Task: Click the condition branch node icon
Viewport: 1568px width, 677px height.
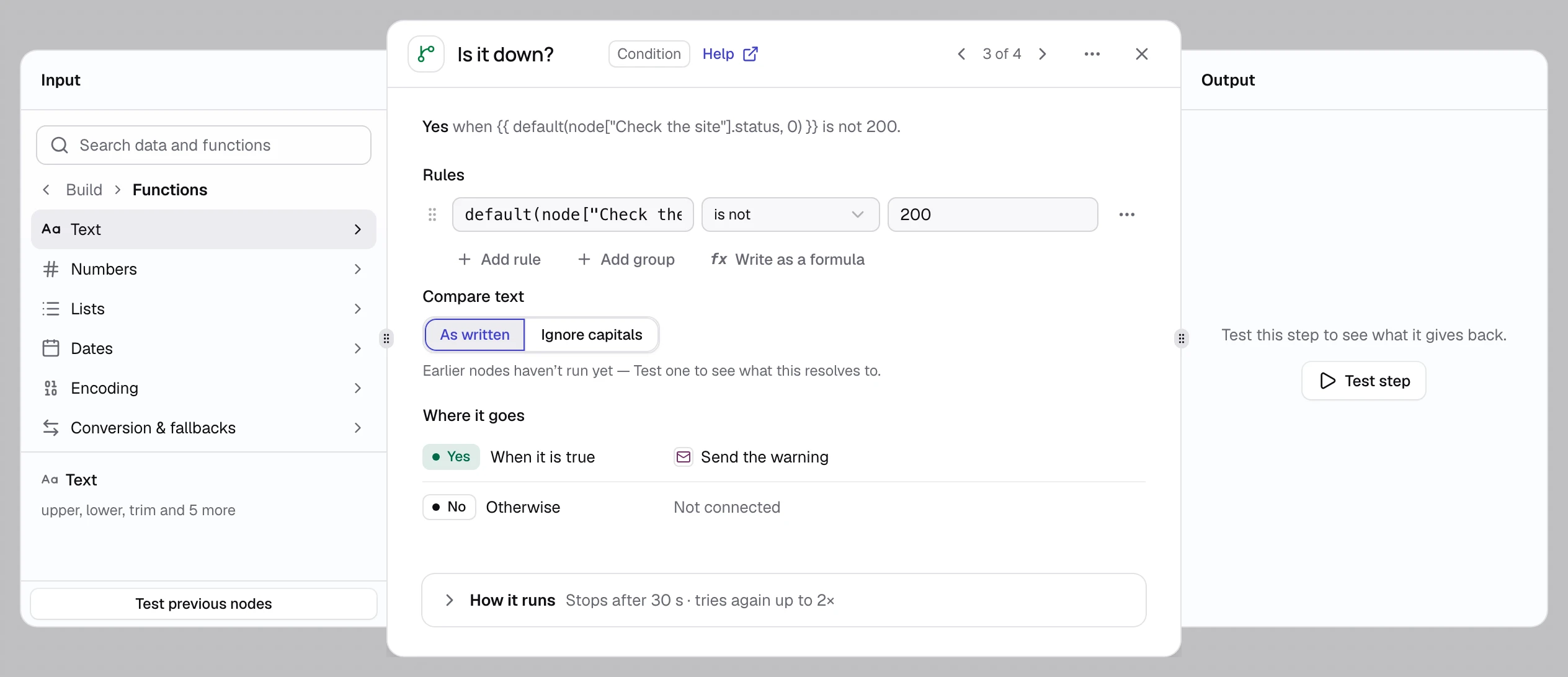Action: click(426, 54)
